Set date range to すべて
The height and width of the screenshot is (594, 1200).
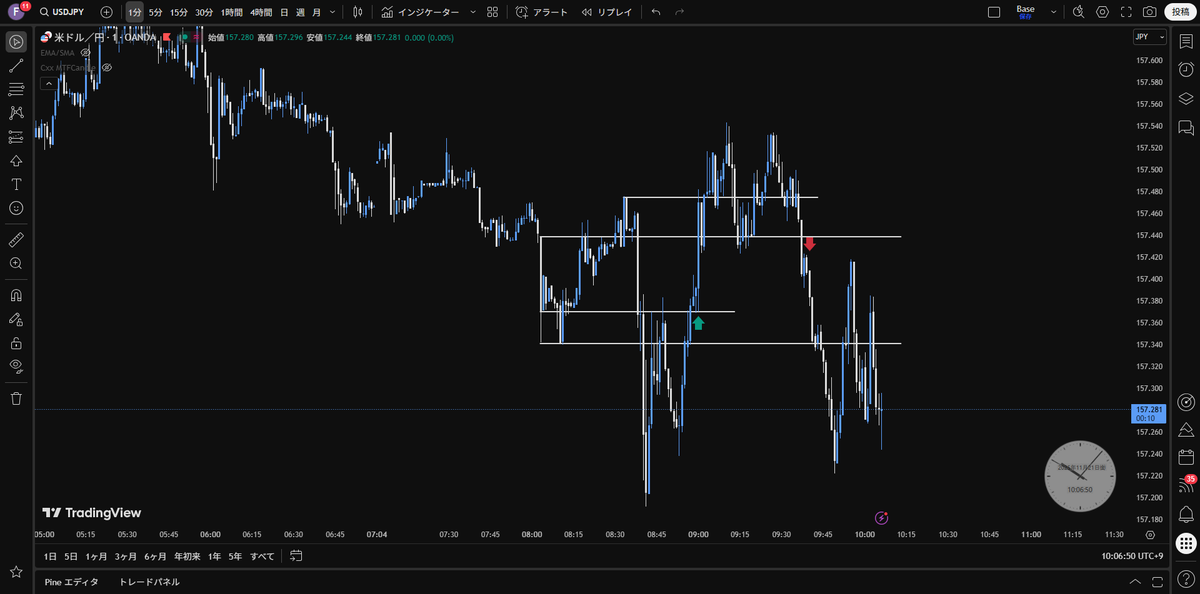point(262,556)
